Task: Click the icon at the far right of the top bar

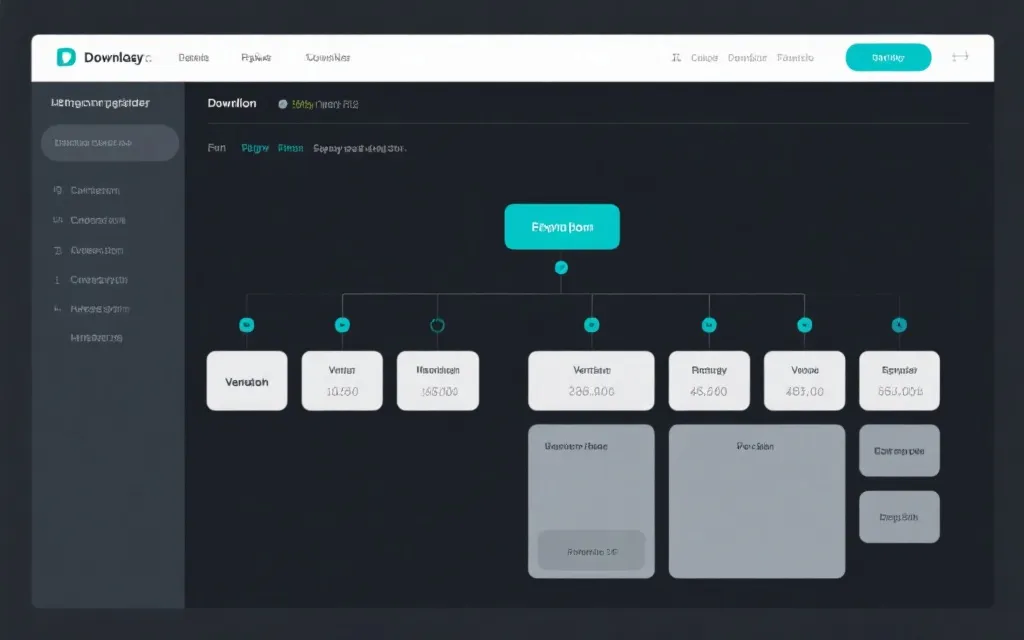Action: [960, 57]
